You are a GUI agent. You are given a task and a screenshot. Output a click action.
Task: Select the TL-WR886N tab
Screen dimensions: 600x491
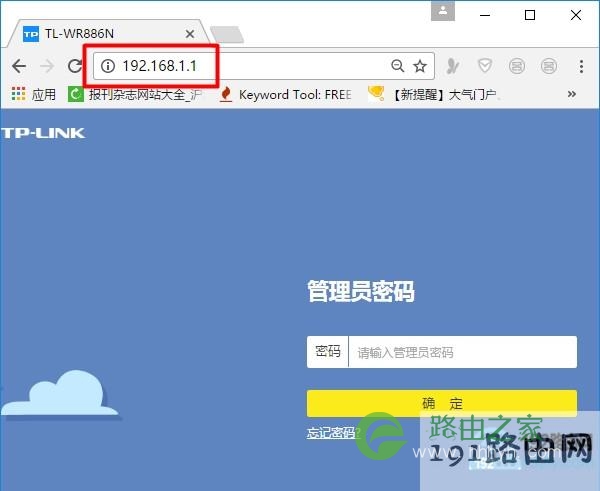(107, 34)
